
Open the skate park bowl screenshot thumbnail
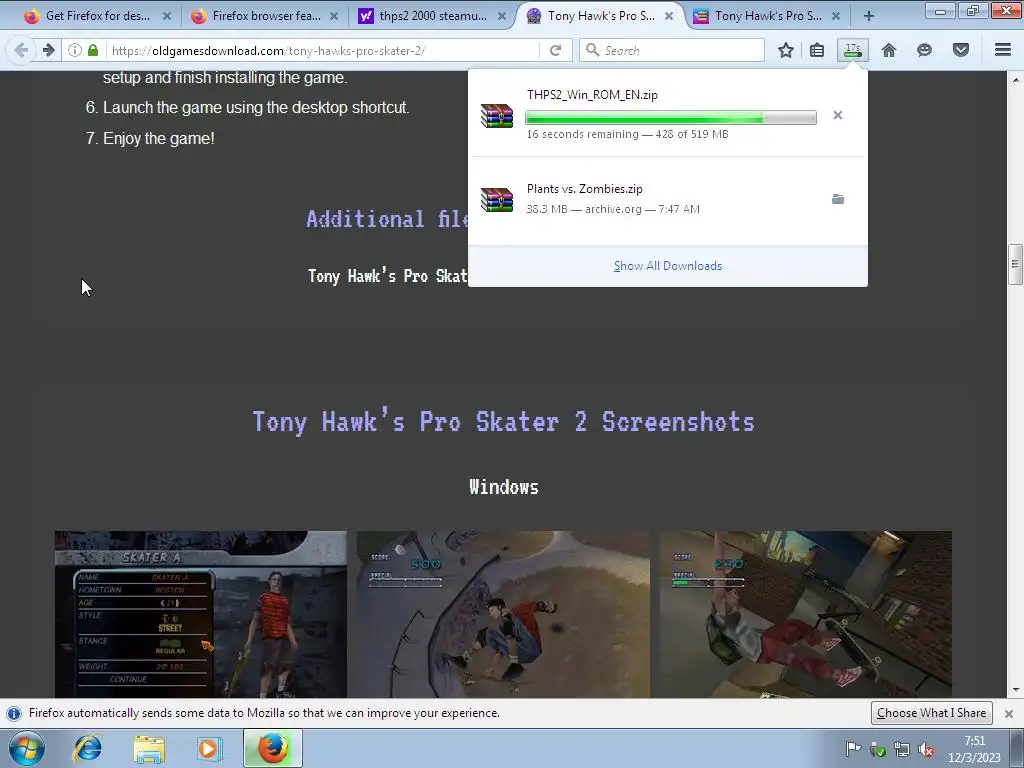(x=503, y=615)
